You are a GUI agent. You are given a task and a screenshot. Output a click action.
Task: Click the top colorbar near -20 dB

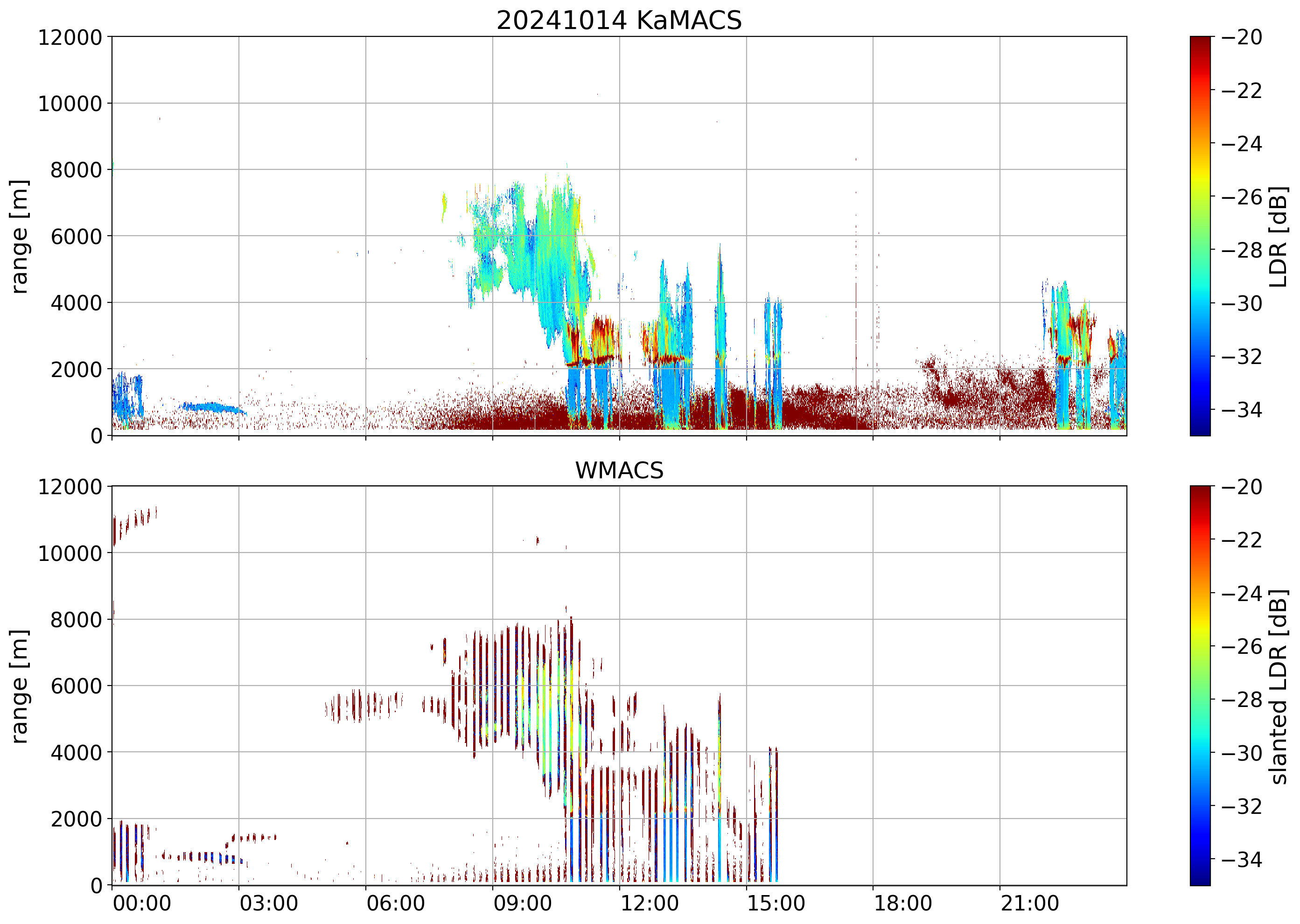1200,40
